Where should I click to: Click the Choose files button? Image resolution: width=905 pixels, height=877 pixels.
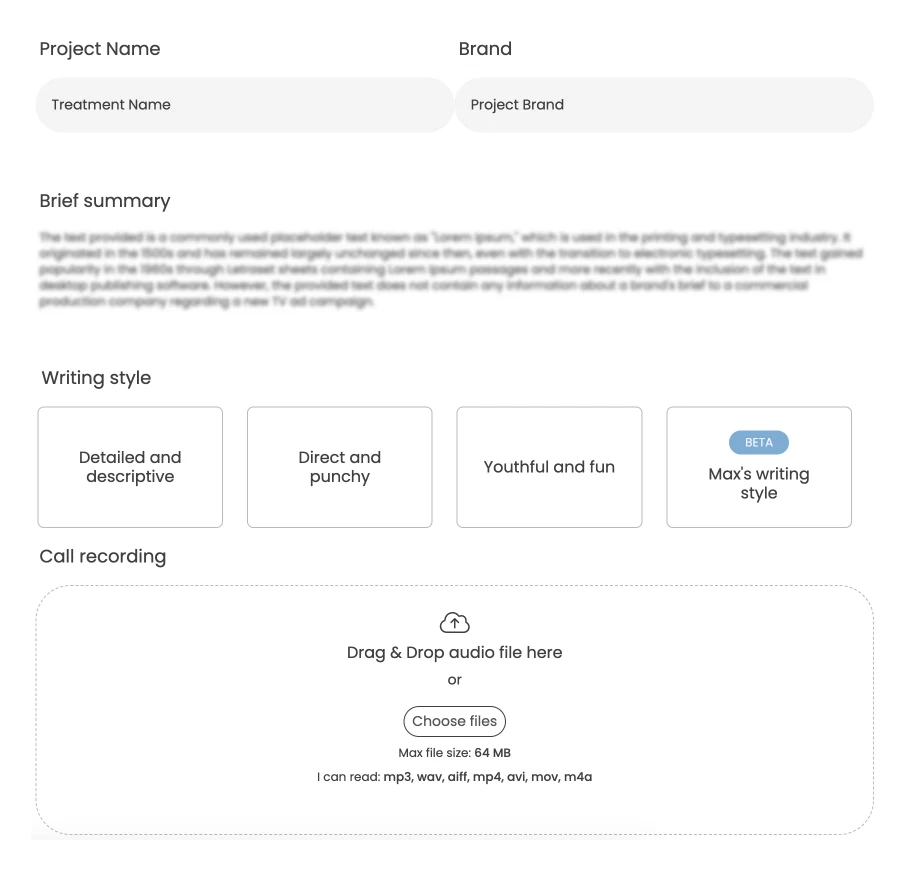pos(454,721)
